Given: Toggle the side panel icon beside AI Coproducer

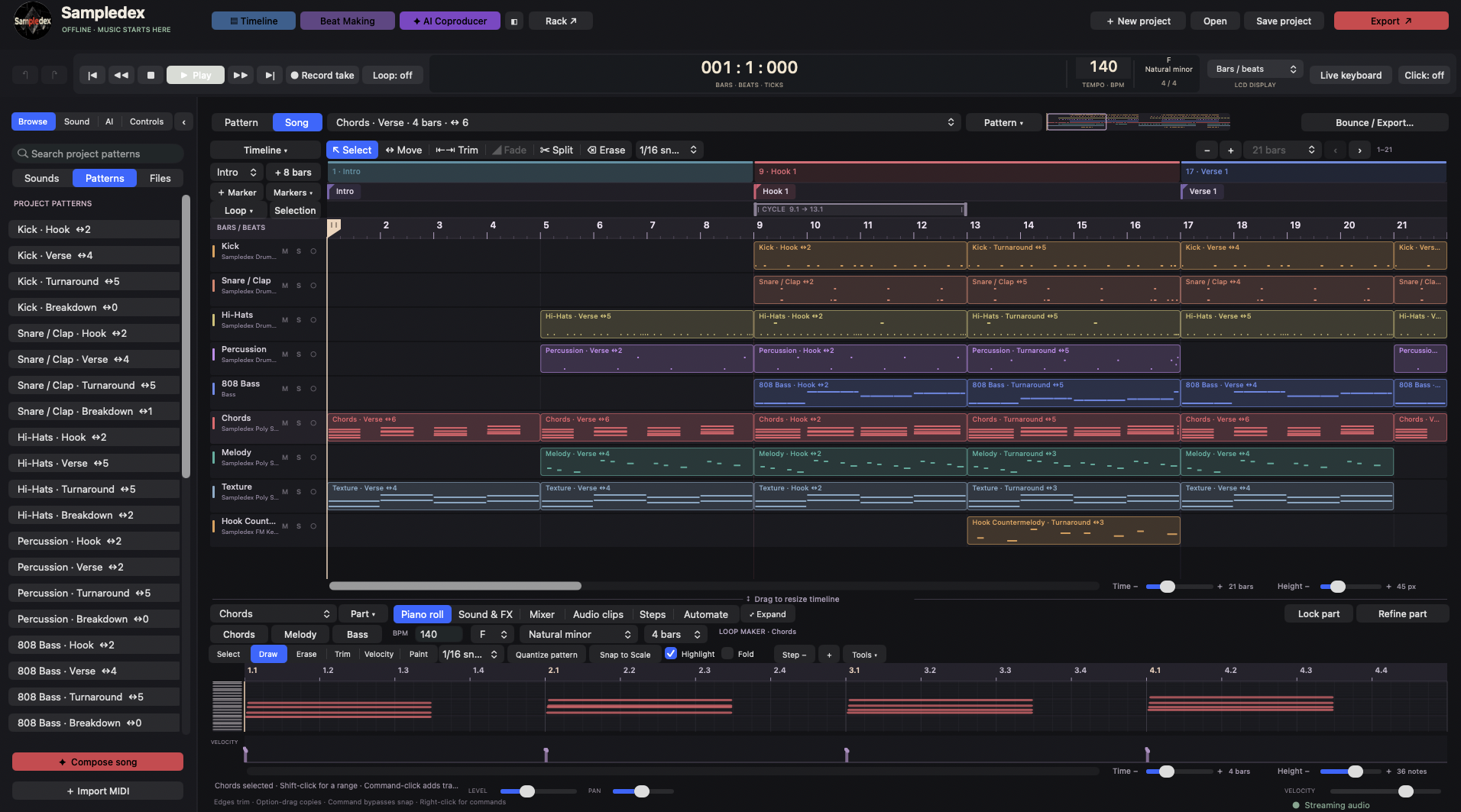Looking at the screenshot, I should (514, 21).
